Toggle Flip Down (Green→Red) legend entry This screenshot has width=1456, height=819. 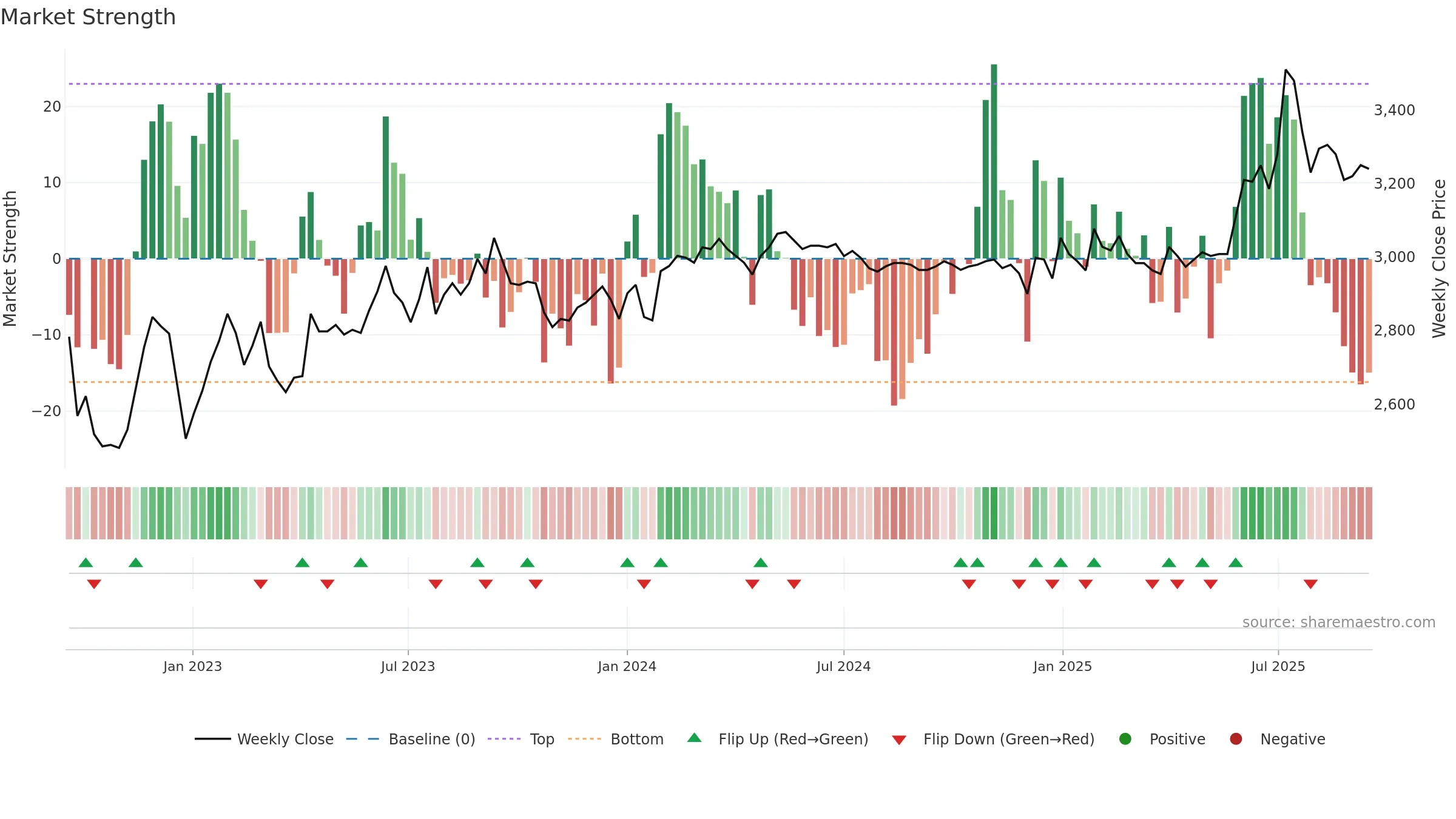pos(993,739)
